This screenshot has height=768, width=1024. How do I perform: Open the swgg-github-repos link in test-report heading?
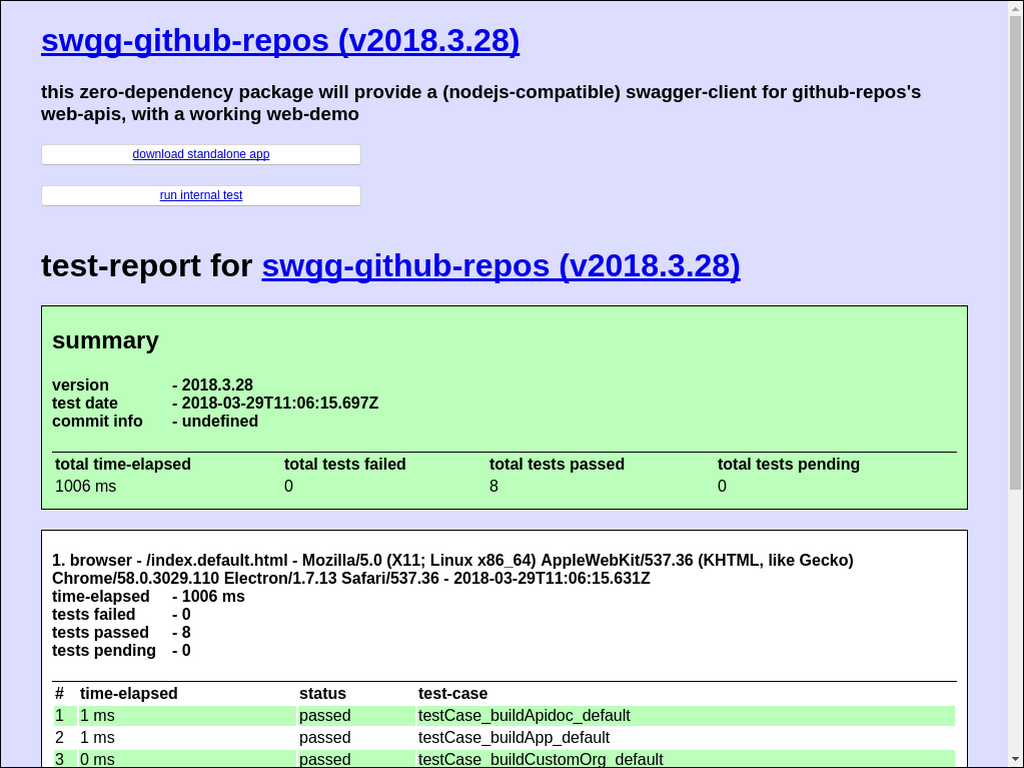click(501, 266)
